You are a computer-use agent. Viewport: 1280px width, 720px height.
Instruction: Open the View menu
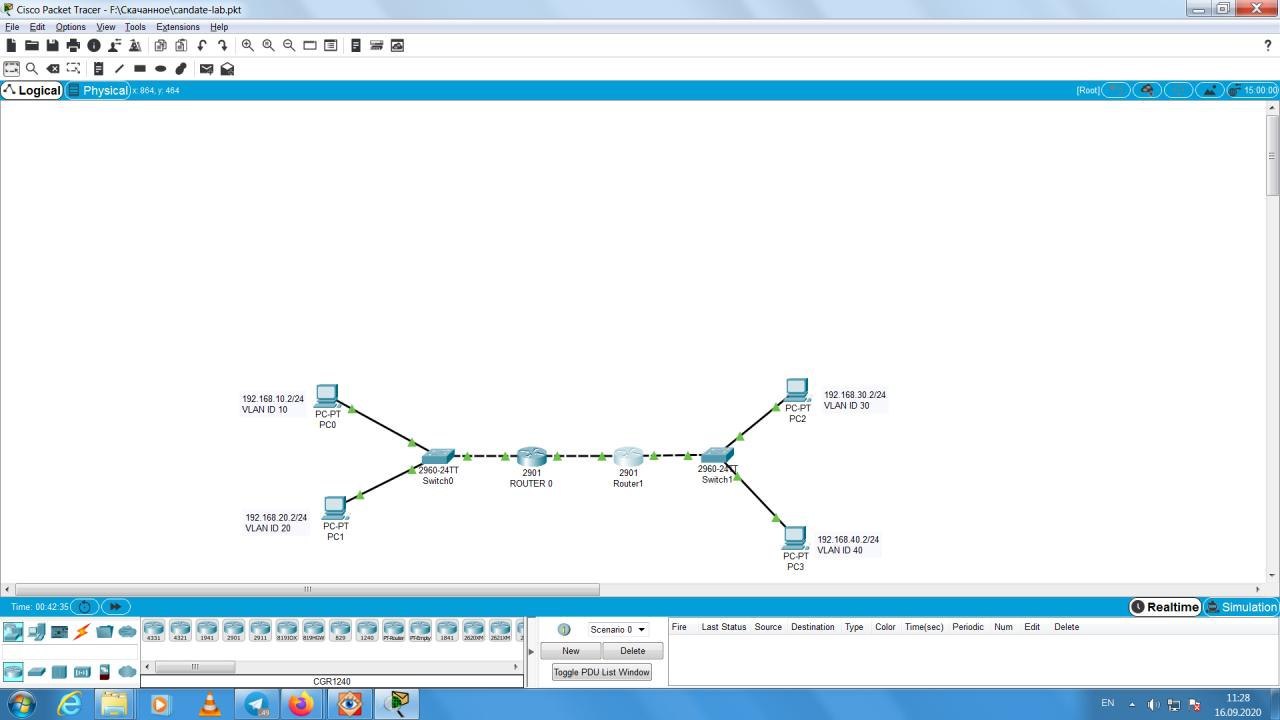point(105,27)
